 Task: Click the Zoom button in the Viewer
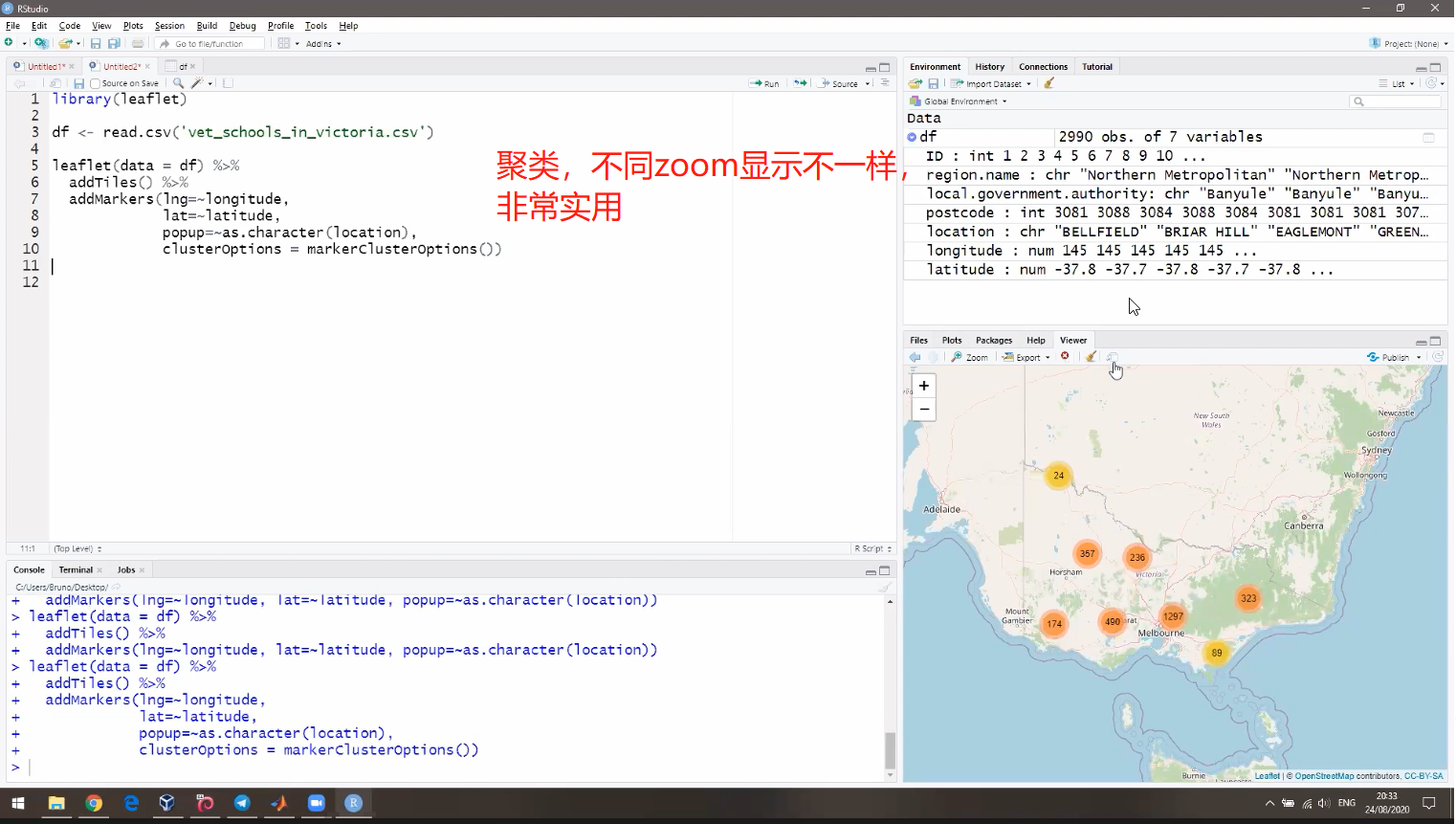click(969, 357)
